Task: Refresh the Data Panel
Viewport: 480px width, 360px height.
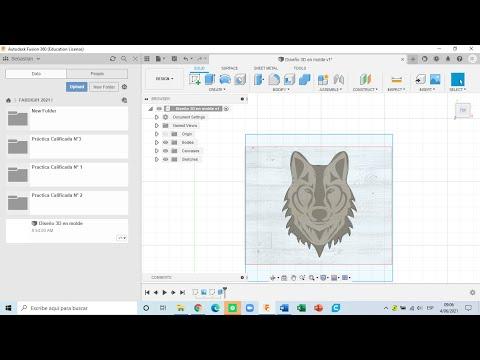Action: [113, 59]
